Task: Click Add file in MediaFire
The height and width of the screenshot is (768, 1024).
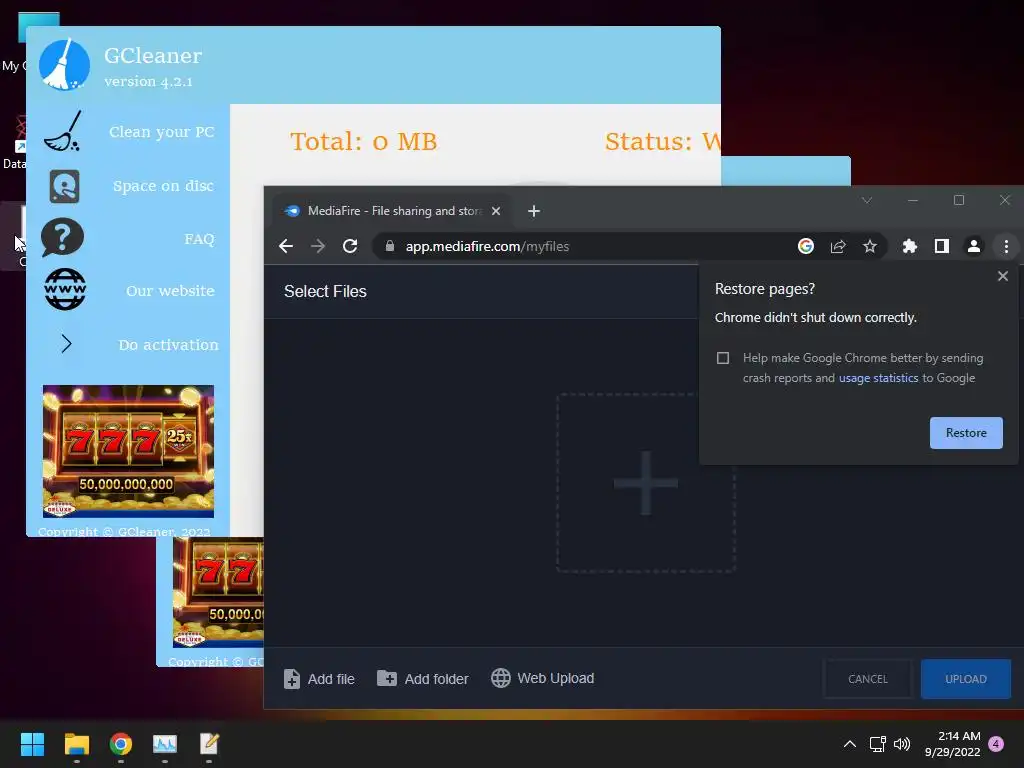Action: click(x=319, y=679)
